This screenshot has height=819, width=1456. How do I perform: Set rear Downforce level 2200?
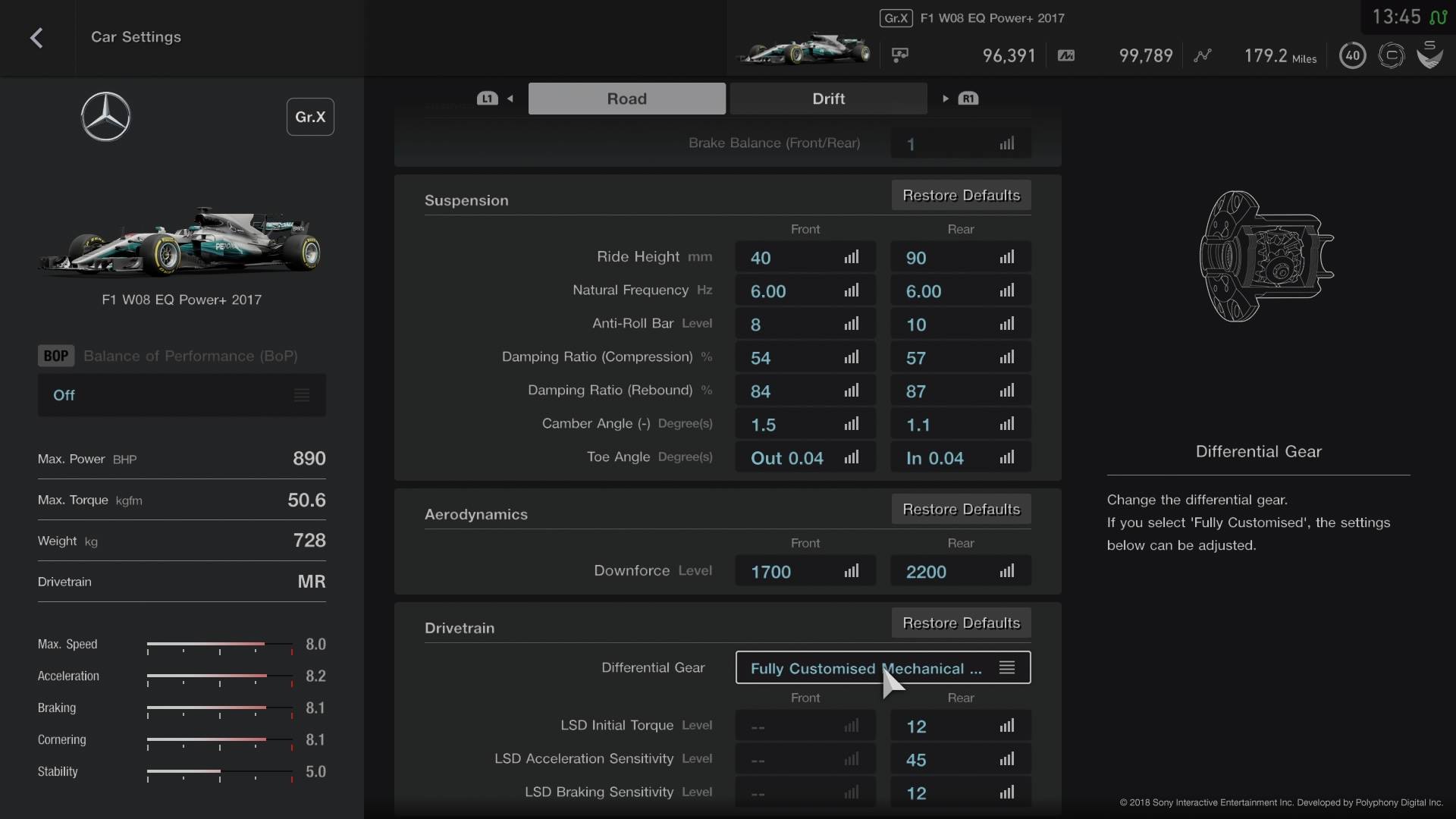click(x=960, y=571)
